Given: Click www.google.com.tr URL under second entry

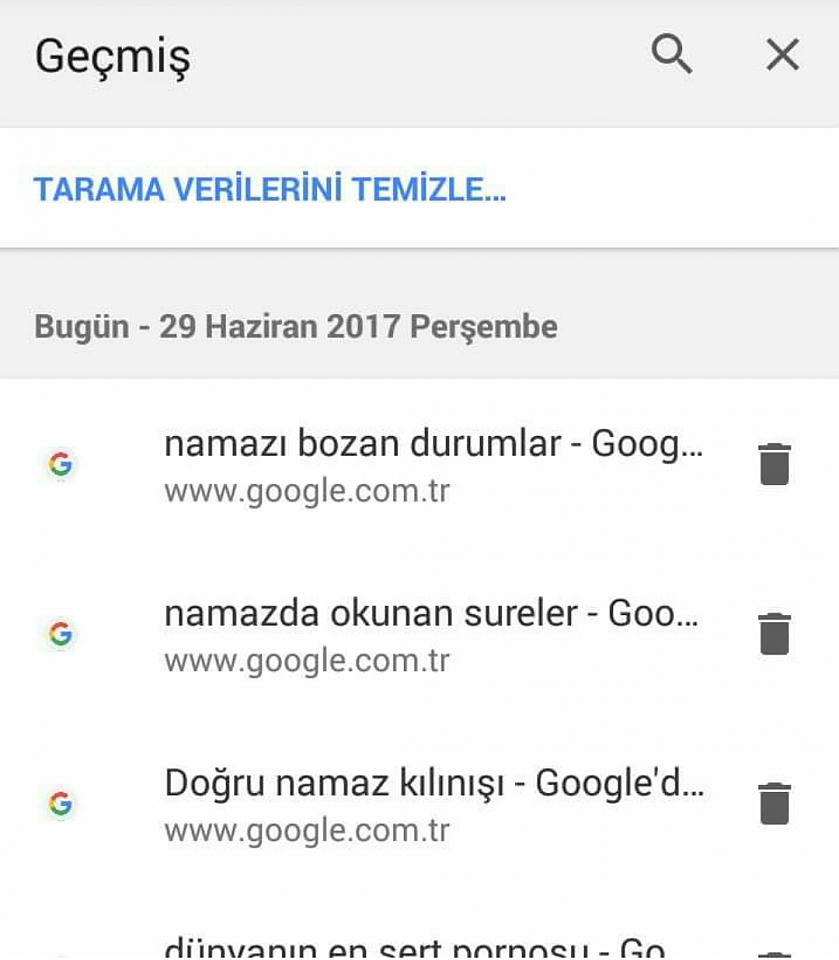Looking at the screenshot, I should (307, 661).
